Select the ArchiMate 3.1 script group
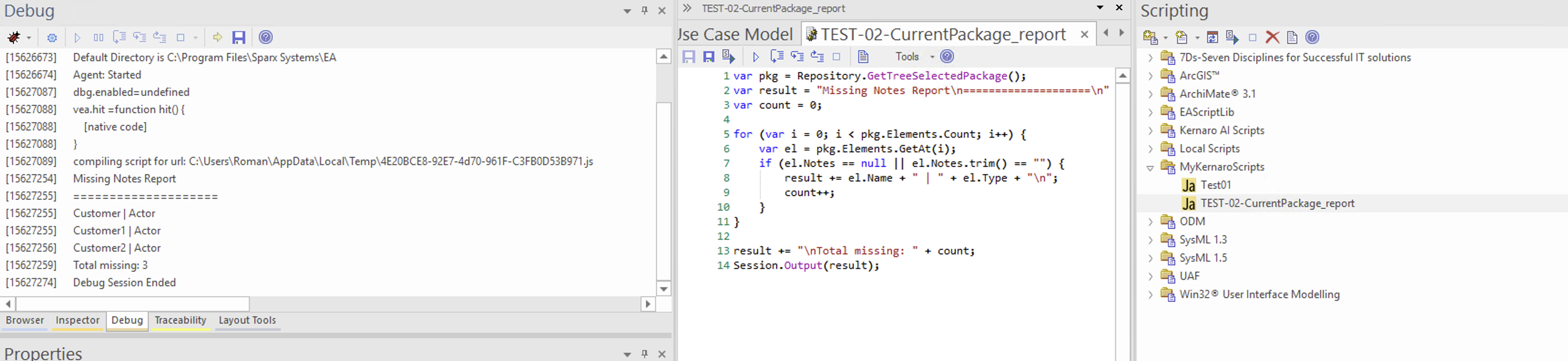 pos(1217,94)
